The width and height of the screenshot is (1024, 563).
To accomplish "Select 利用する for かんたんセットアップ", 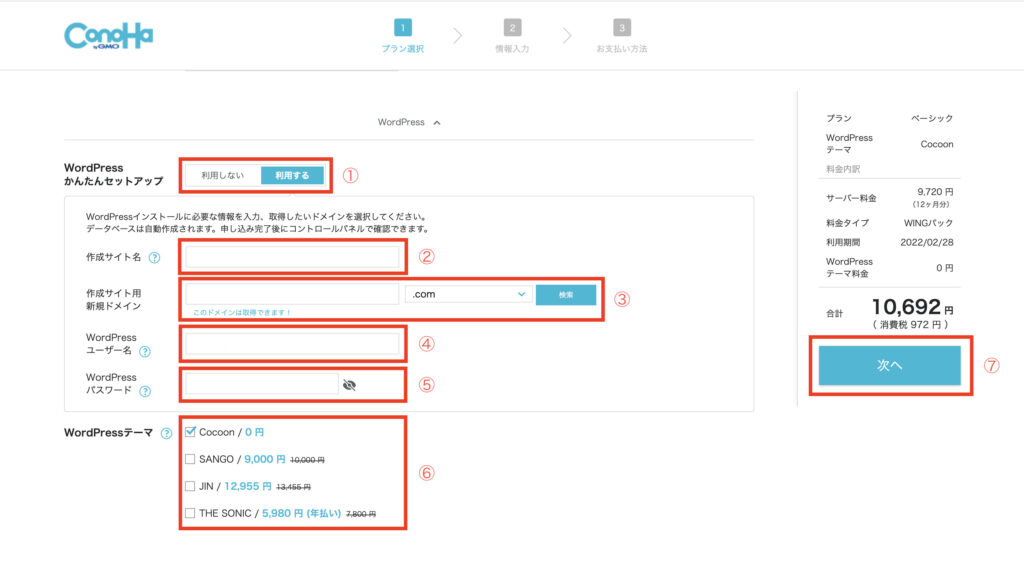I will [x=292, y=175].
